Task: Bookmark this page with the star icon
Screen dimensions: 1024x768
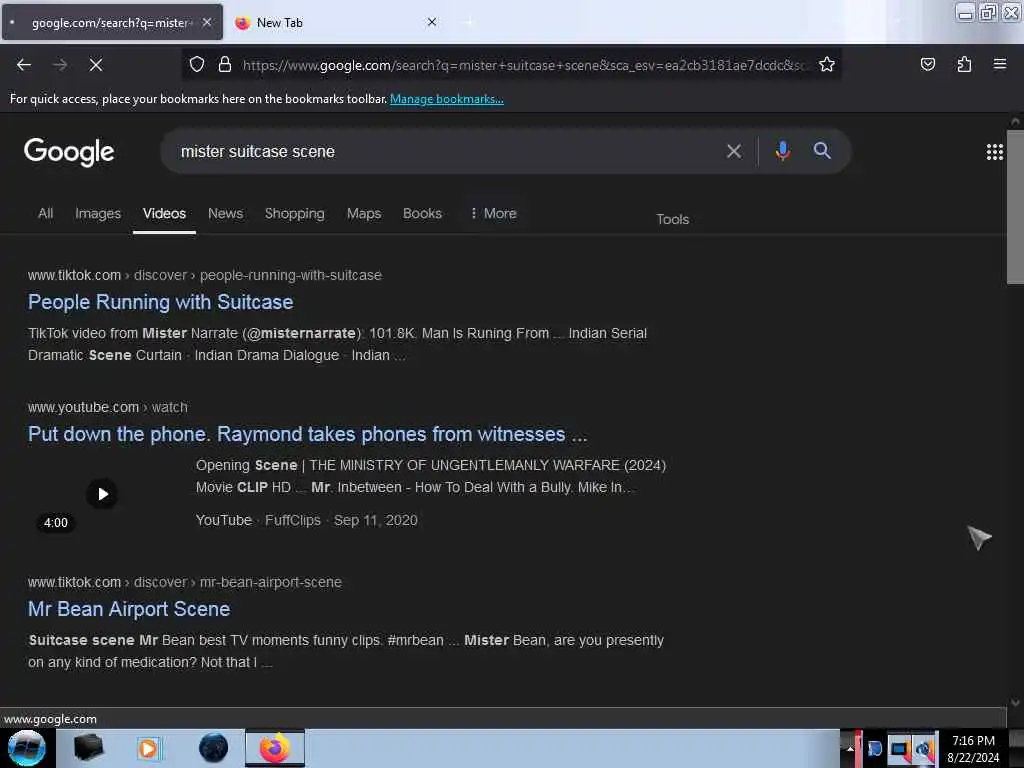Action: [x=827, y=64]
